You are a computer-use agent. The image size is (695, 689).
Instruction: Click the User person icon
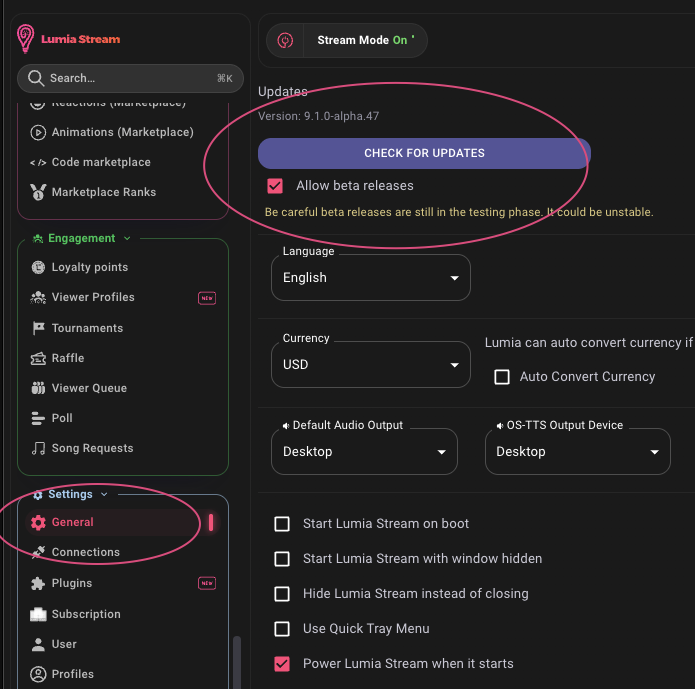click(38, 644)
